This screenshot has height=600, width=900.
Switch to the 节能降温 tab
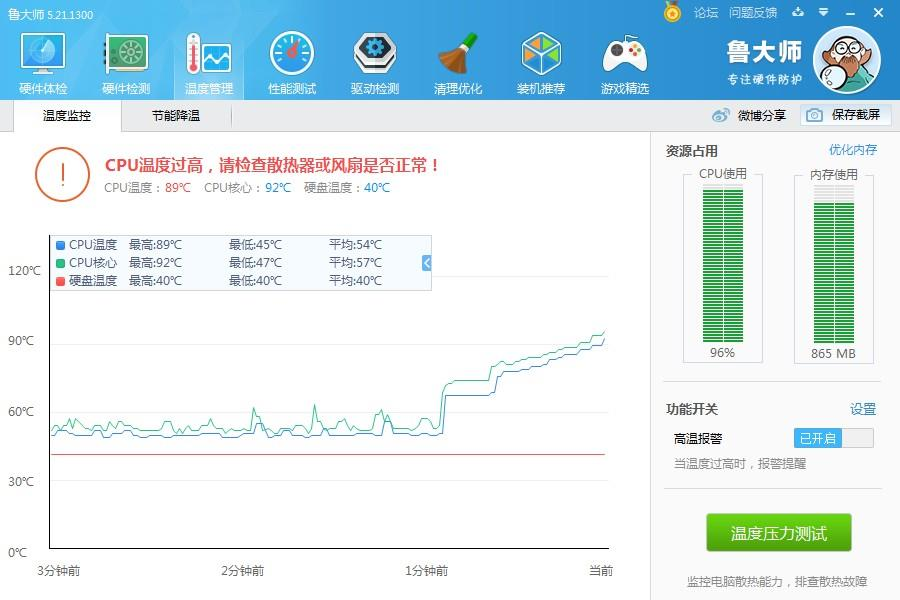point(176,116)
